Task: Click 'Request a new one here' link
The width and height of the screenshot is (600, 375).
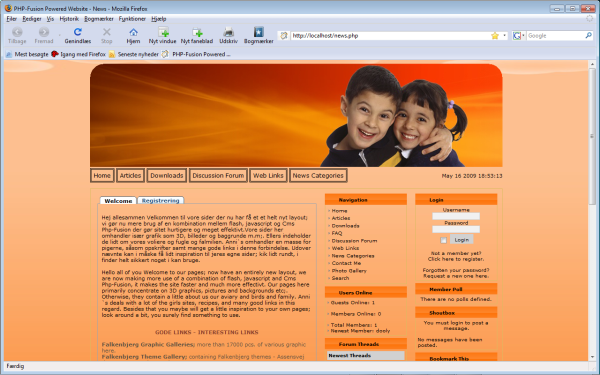Action: point(456,276)
